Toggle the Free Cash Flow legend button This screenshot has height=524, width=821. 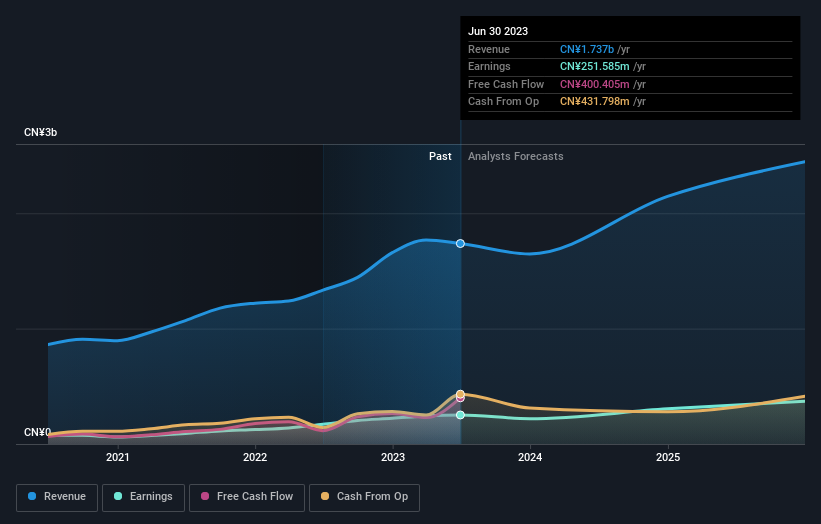click(247, 497)
